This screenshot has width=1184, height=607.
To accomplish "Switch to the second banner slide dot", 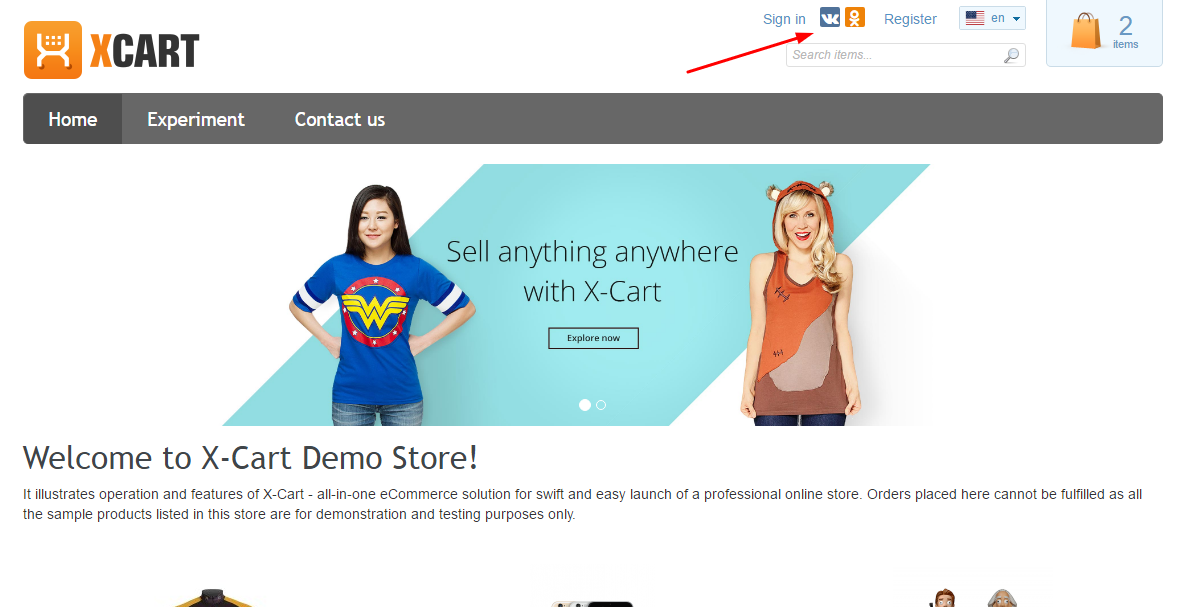I will pos(601,405).
